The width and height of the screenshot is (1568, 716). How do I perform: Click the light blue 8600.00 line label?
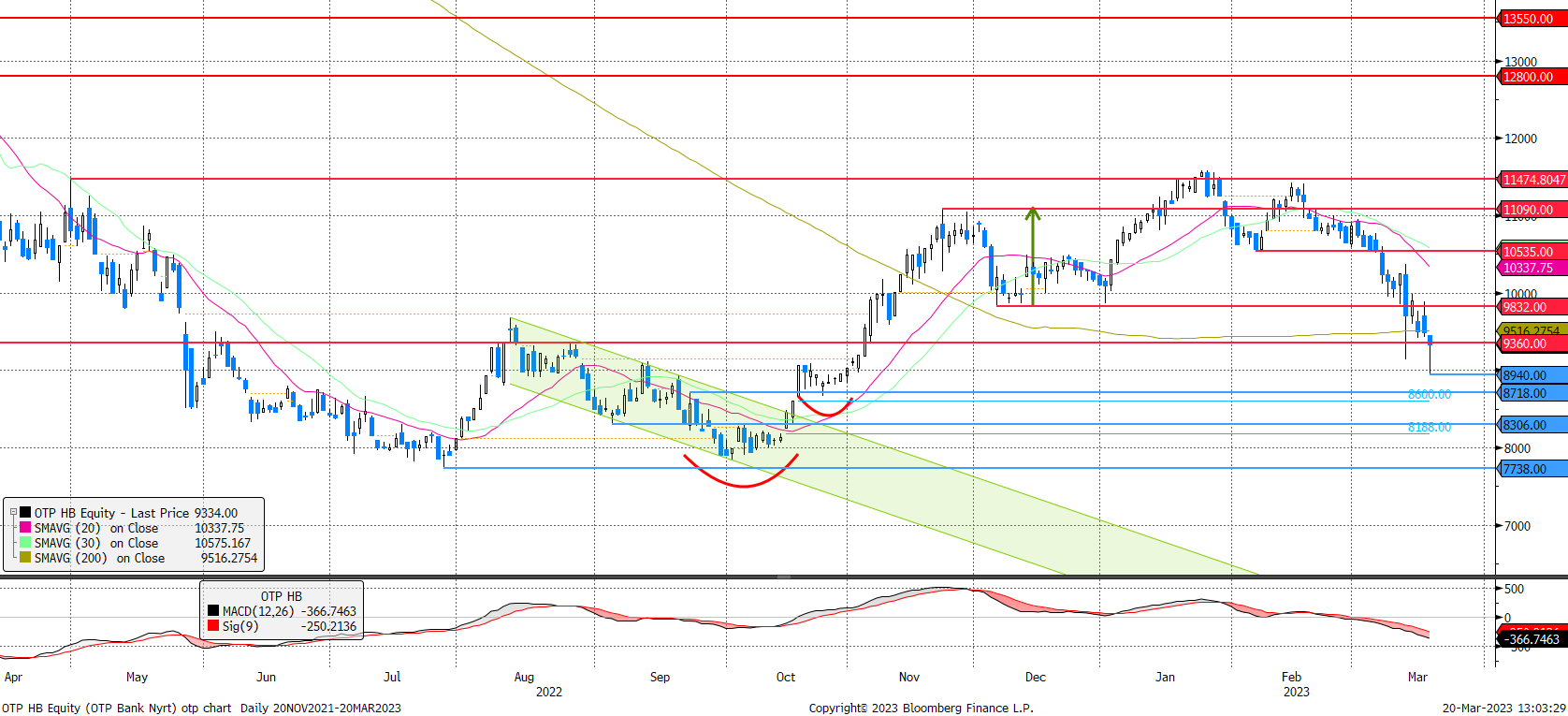(x=1430, y=395)
